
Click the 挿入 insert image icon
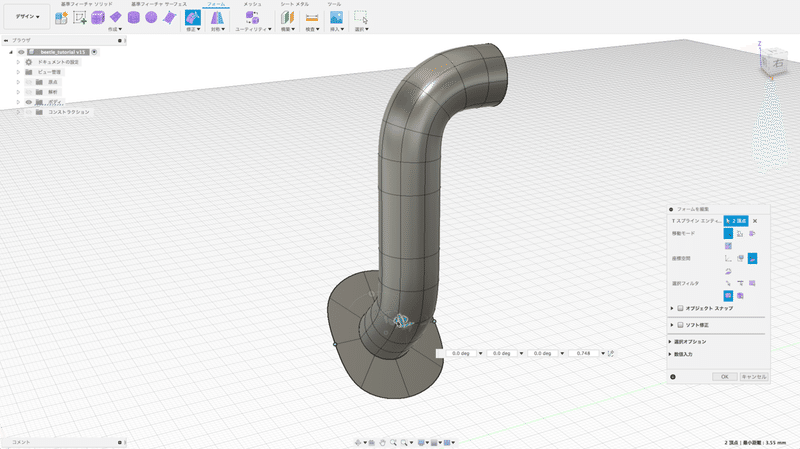click(336, 18)
